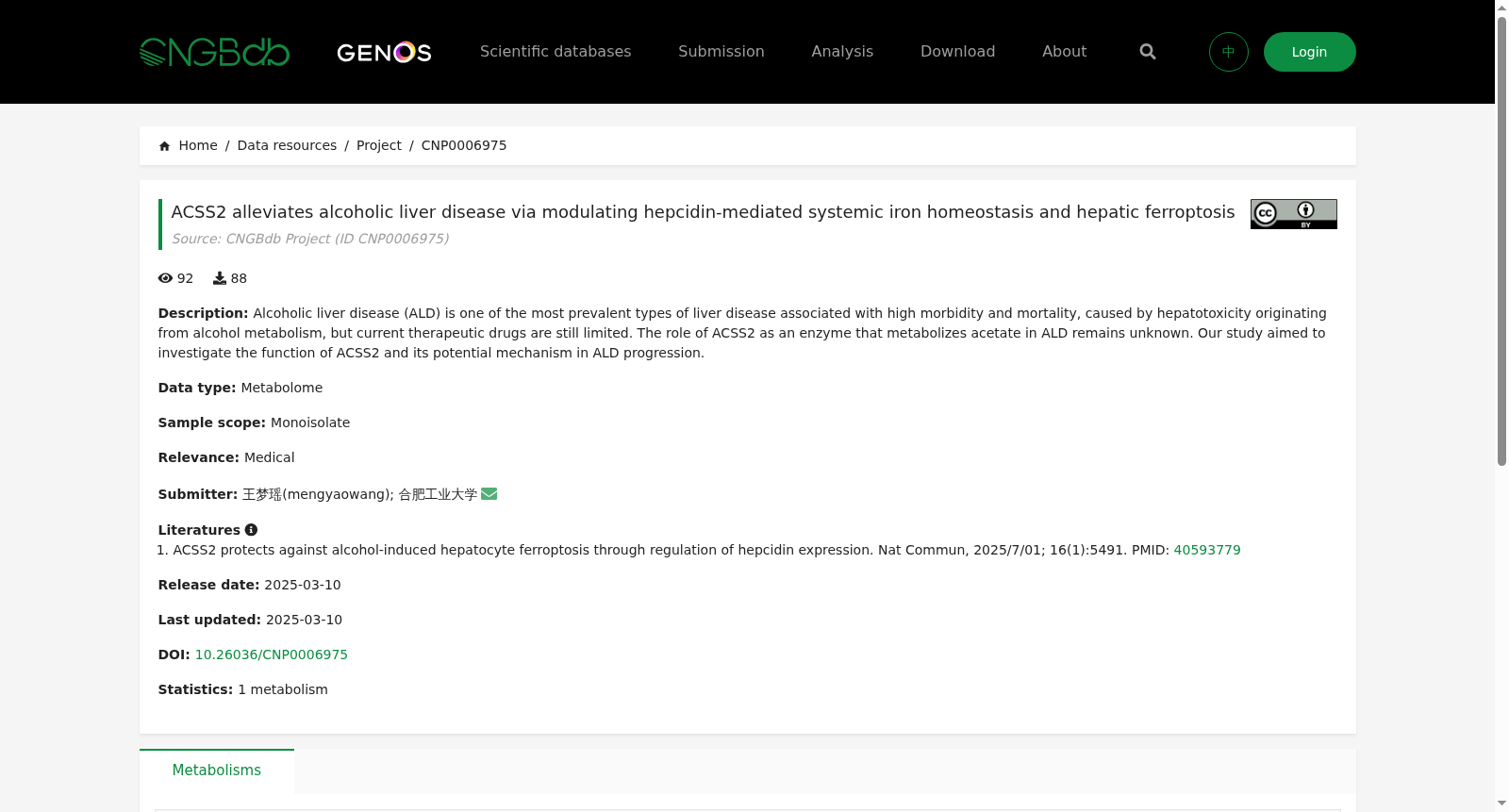The image size is (1509, 812).
Task: Show the Literatures info icon
Action: 251,530
